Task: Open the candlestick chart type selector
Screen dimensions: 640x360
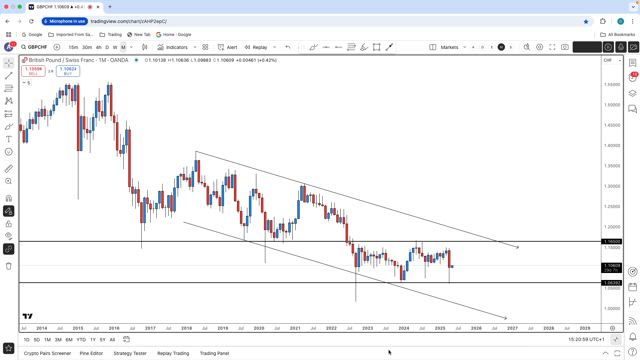Action: 144,47
